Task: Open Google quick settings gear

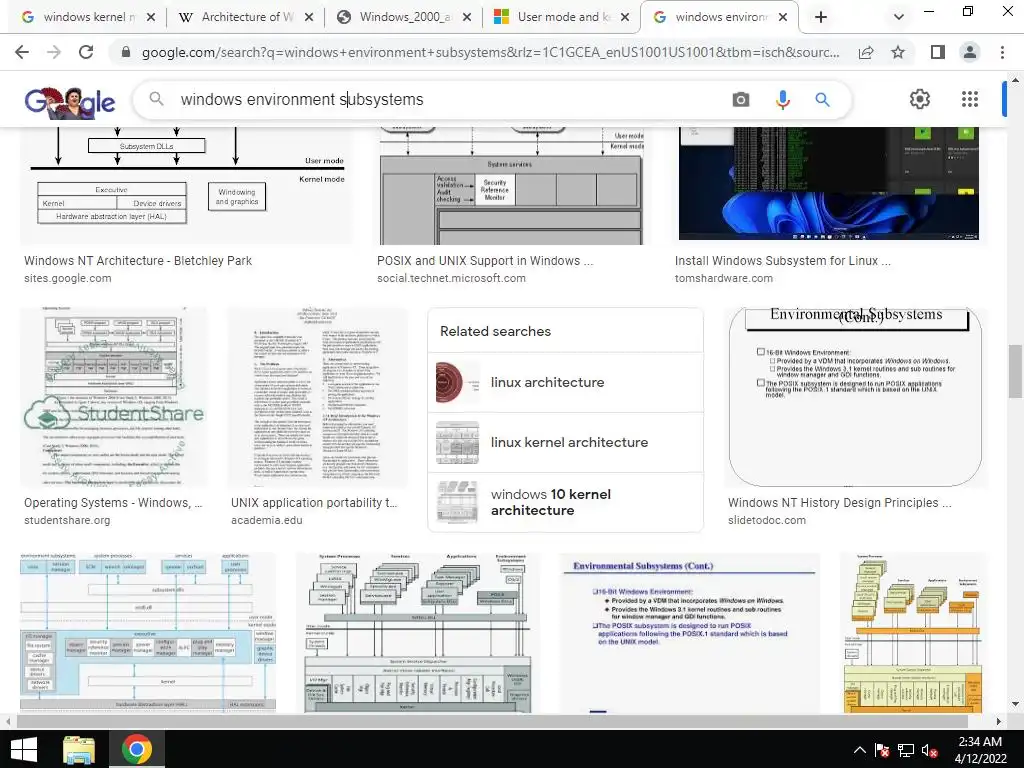Action: click(920, 99)
